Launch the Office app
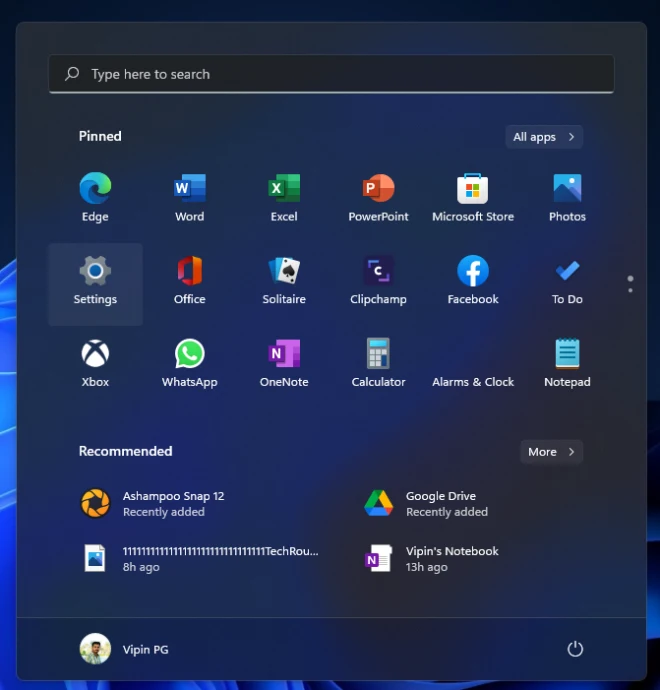The image size is (660, 690). click(190, 284)
